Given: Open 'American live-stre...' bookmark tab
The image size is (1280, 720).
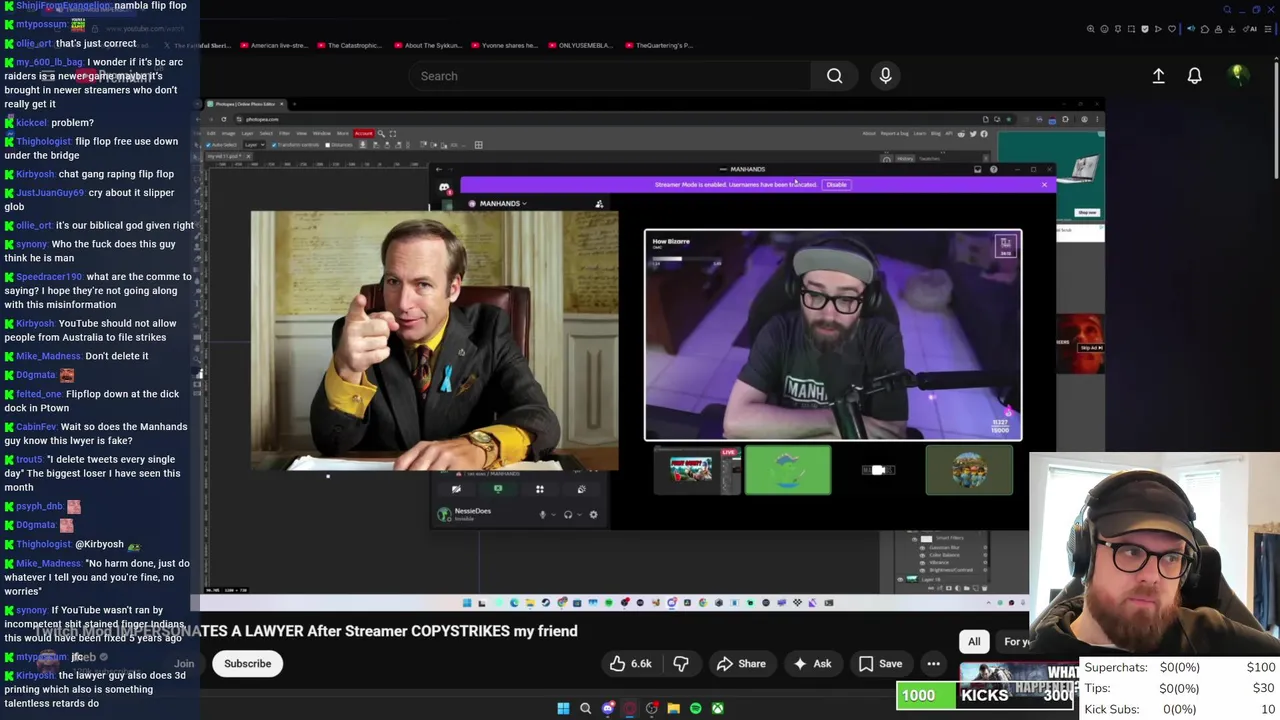Looking at the screenshot, I should click(272, 45).
